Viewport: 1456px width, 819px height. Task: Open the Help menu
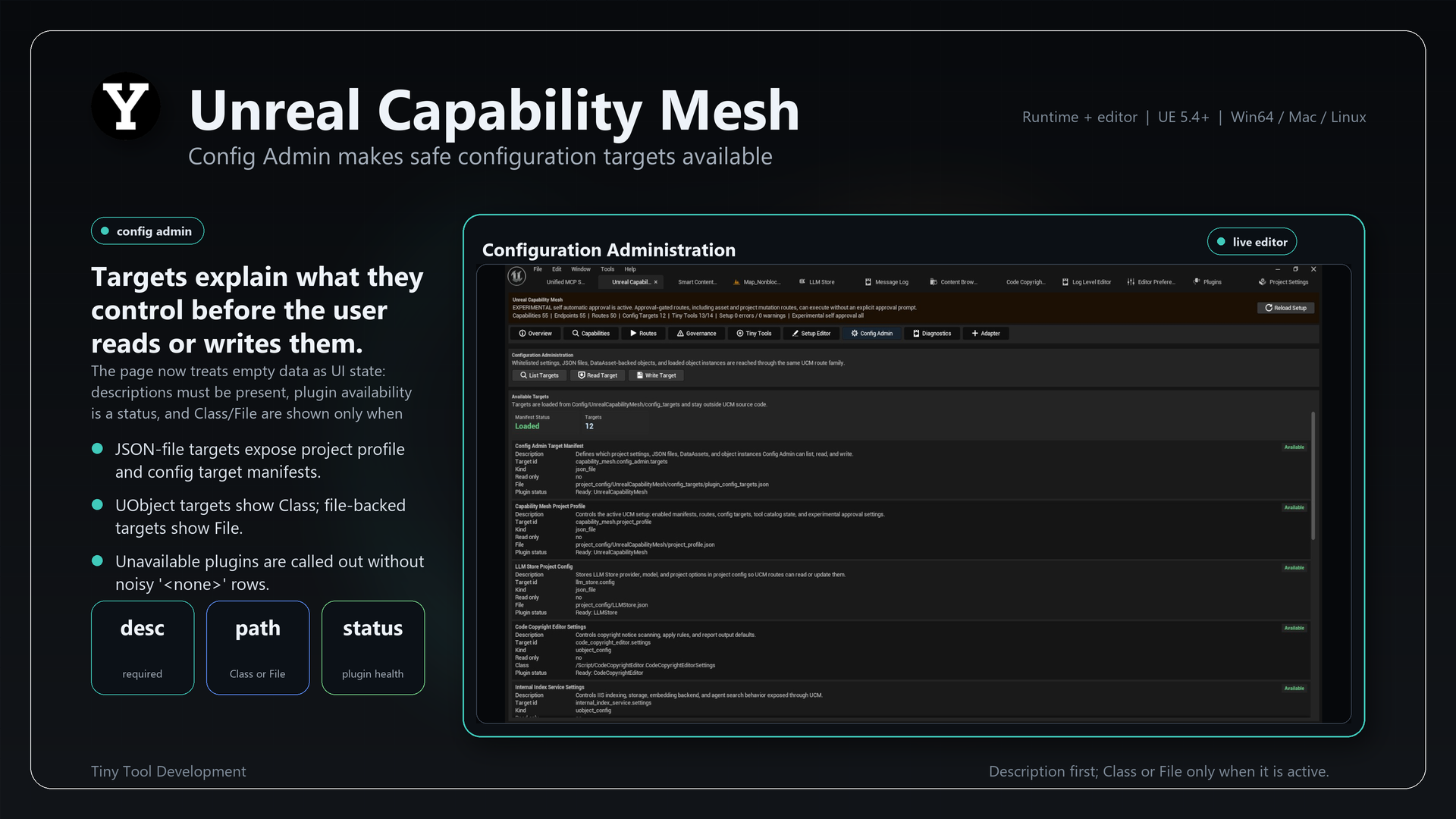pyautogui.click(x=630, y=269)
